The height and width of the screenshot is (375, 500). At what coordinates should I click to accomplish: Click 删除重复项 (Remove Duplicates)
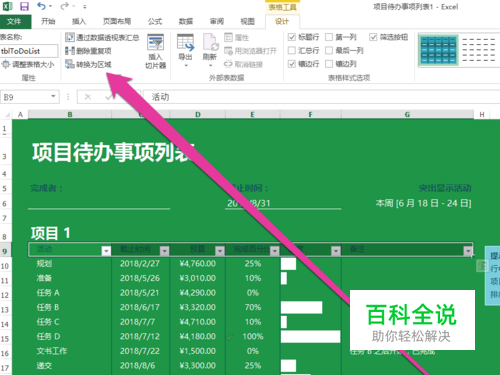coord(88,51)
